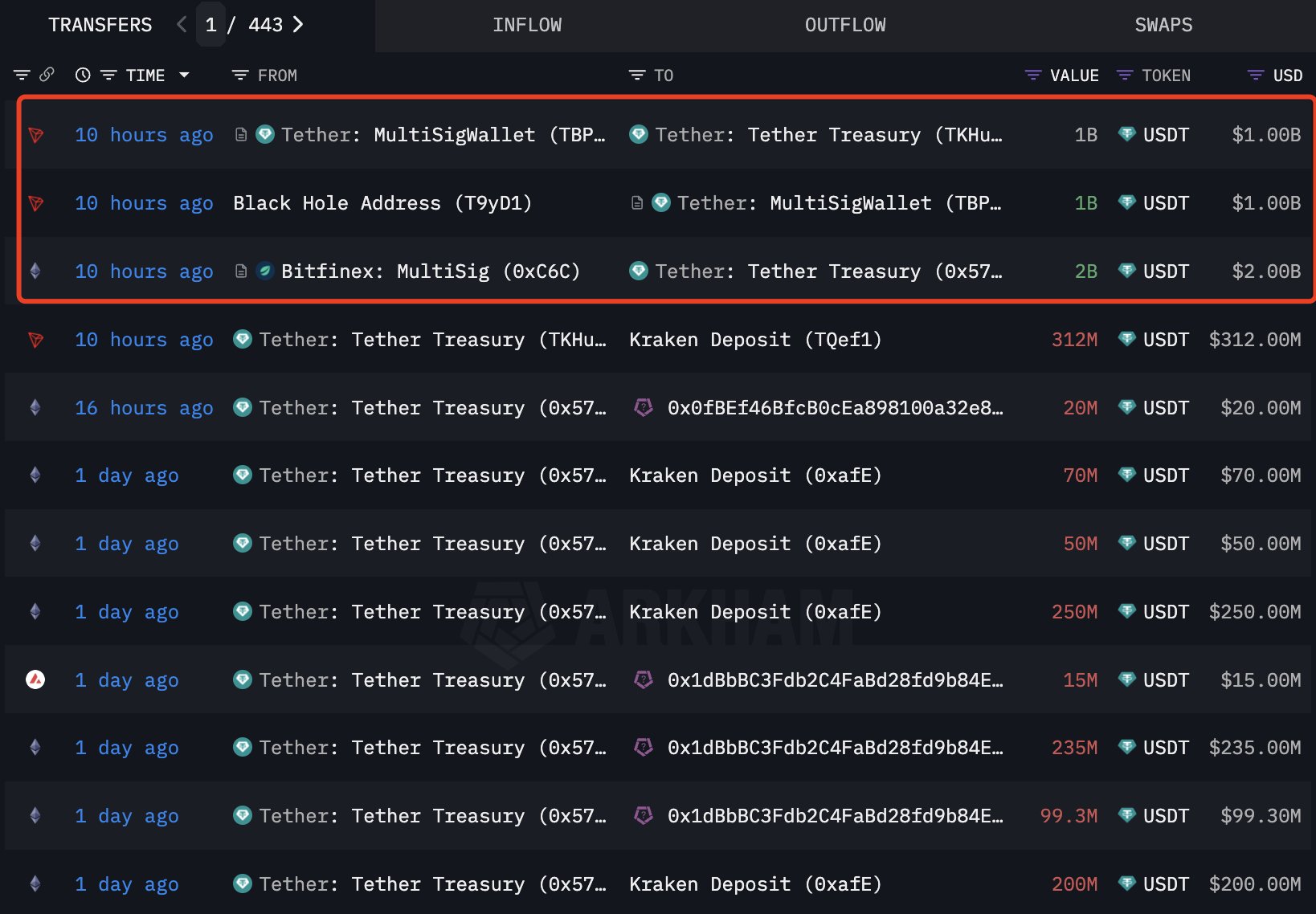Expand the TIME sort dropdown arrow

184,75
